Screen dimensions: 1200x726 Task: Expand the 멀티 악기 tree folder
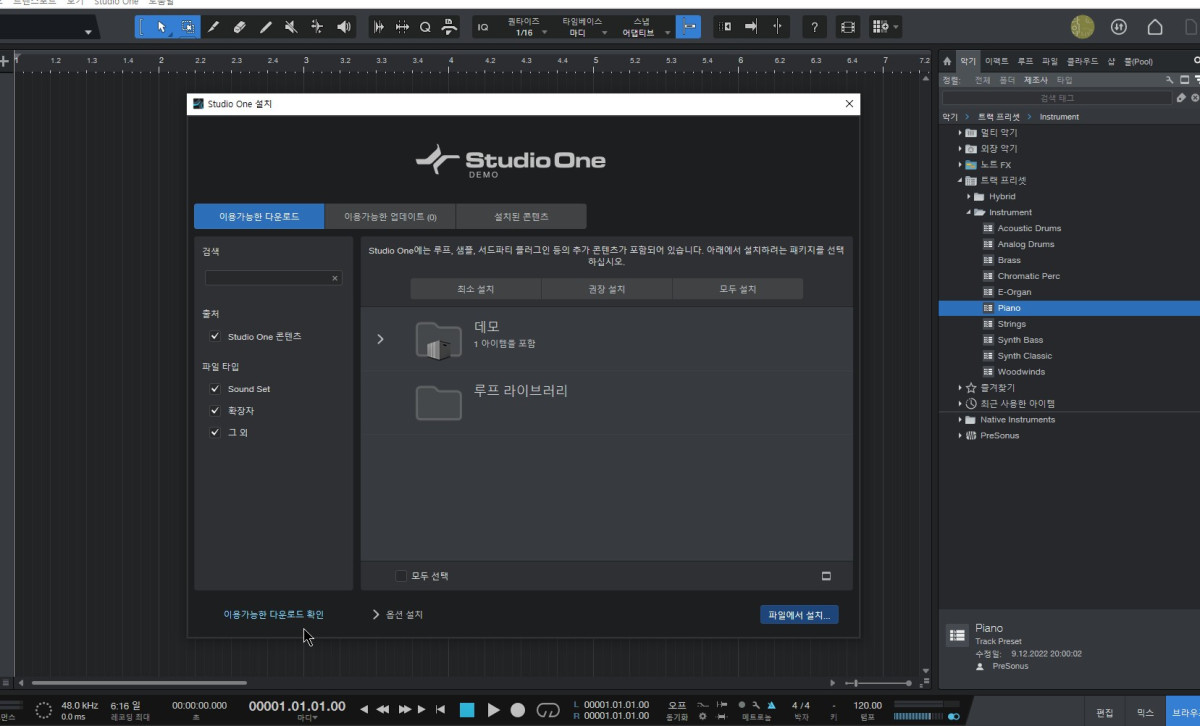coord(960,132)
